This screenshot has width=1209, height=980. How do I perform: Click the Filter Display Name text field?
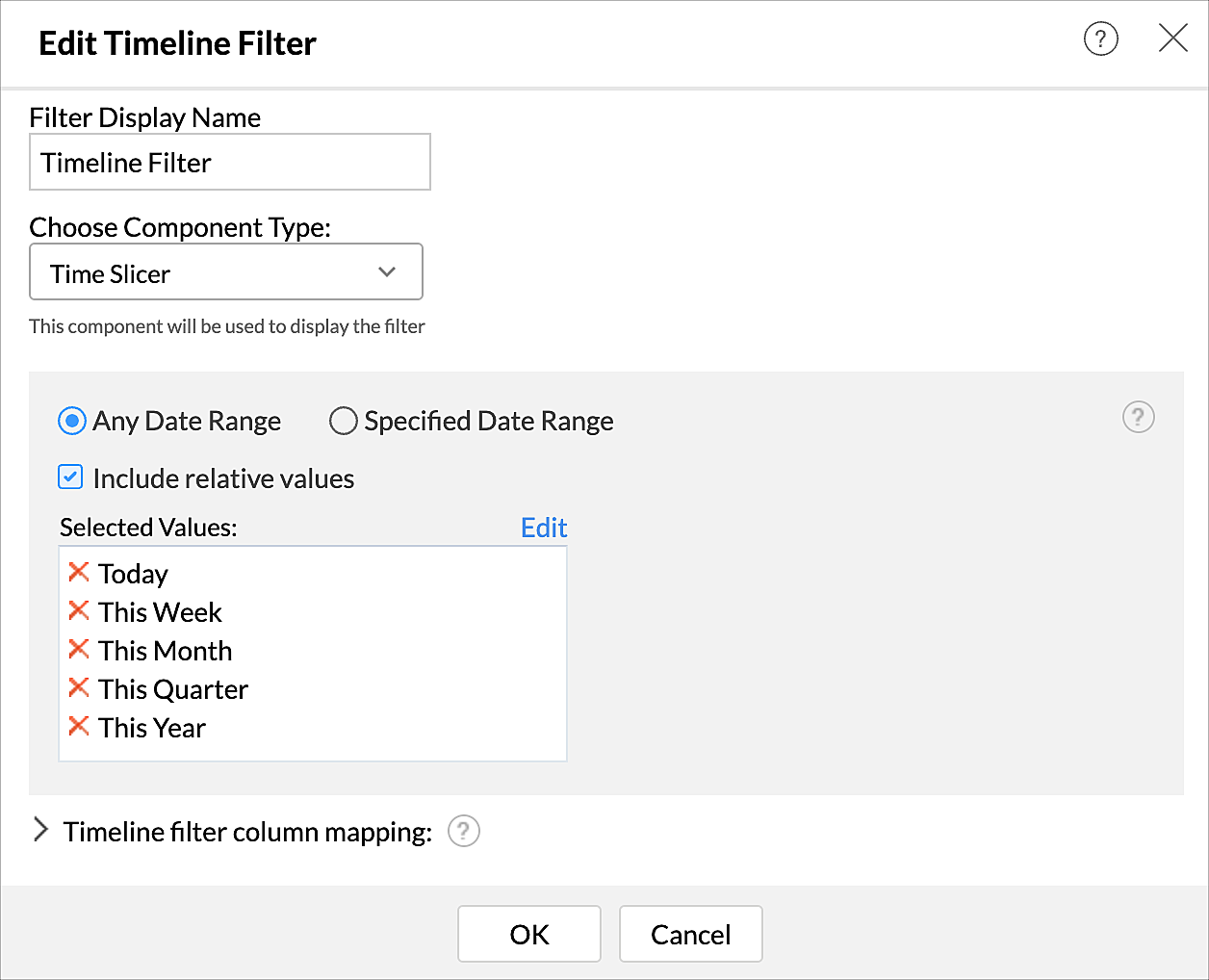tap(230, 163)
